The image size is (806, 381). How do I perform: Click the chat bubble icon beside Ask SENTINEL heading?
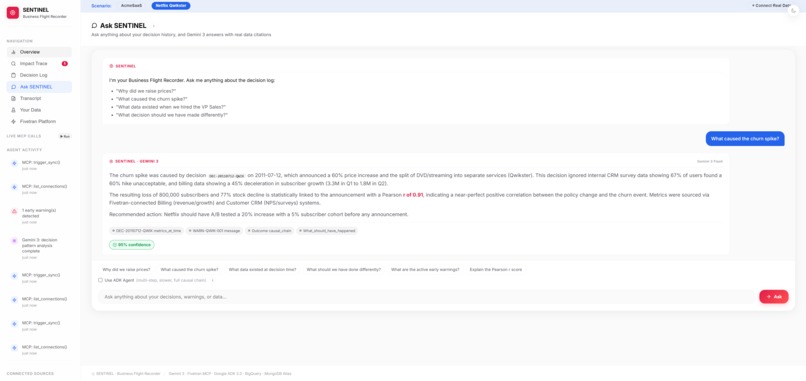[x=94, y=25]
